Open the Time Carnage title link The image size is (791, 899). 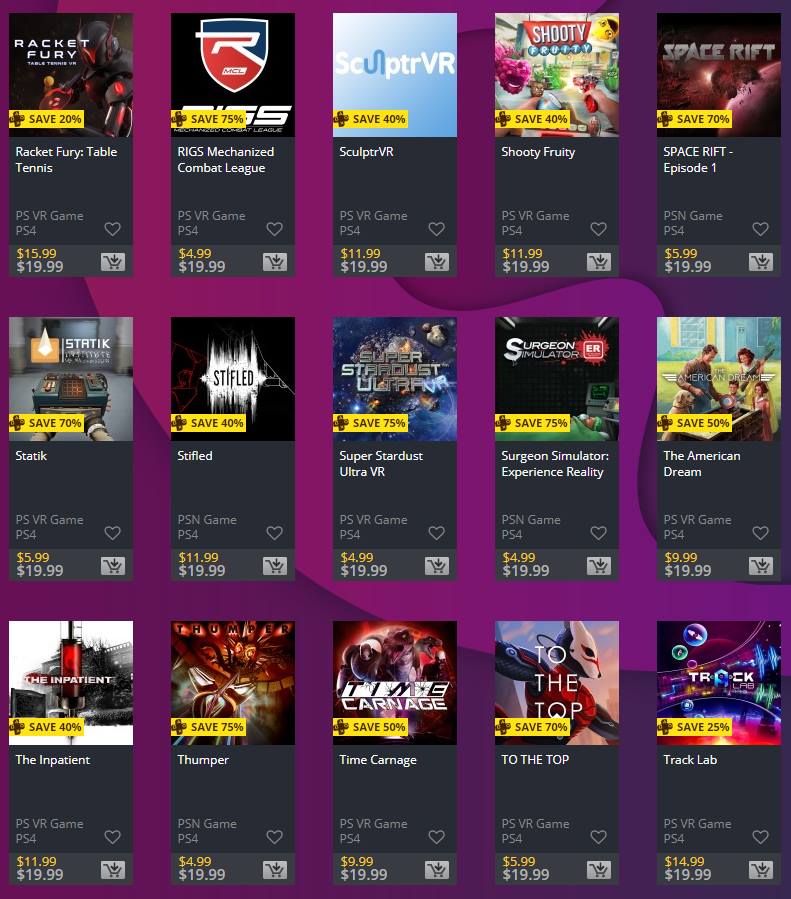click(x=378, y=760)
